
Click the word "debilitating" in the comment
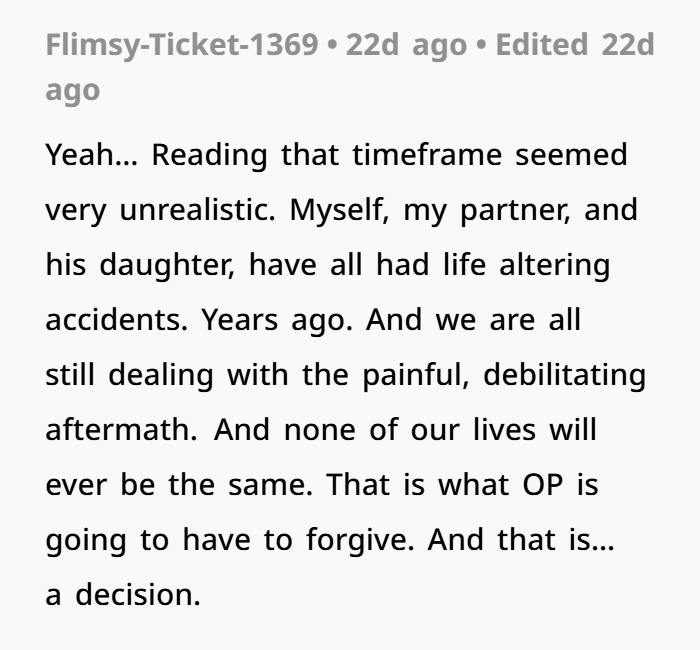click(x=564, y=375)
